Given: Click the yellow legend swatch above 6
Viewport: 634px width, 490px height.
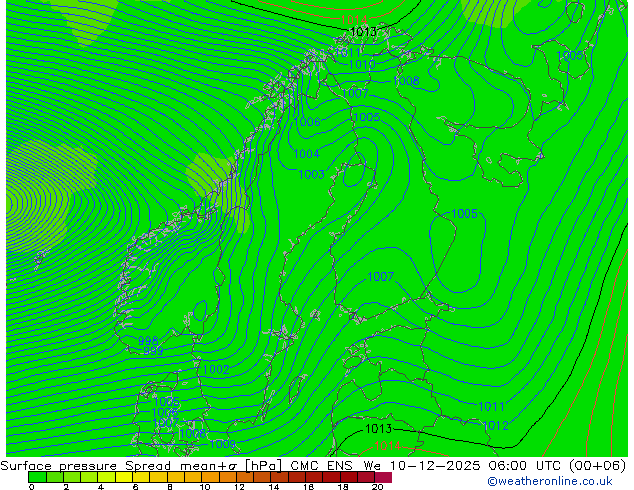Looking at the screenshot, I should point(141,477).
